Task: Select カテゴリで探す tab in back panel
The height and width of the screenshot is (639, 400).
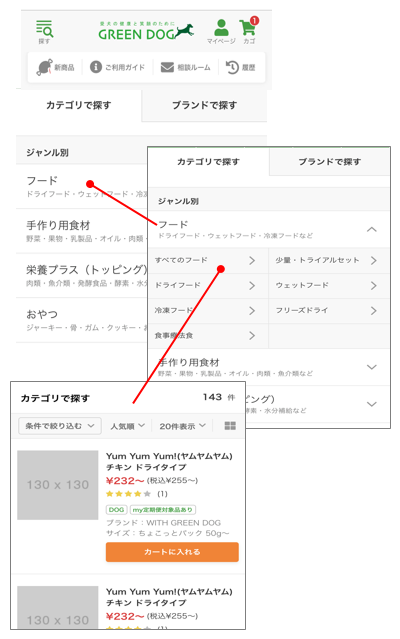Action: click(79, 105)
